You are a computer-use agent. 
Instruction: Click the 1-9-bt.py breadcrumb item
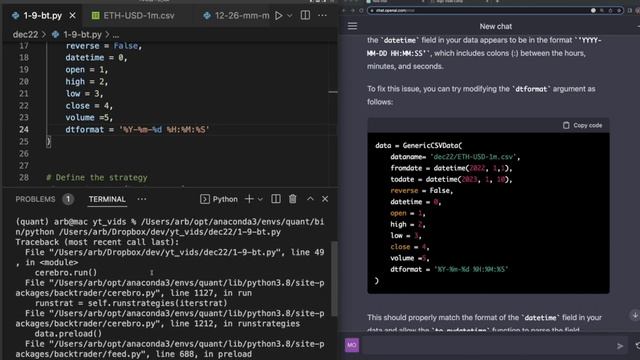point(77,35)
